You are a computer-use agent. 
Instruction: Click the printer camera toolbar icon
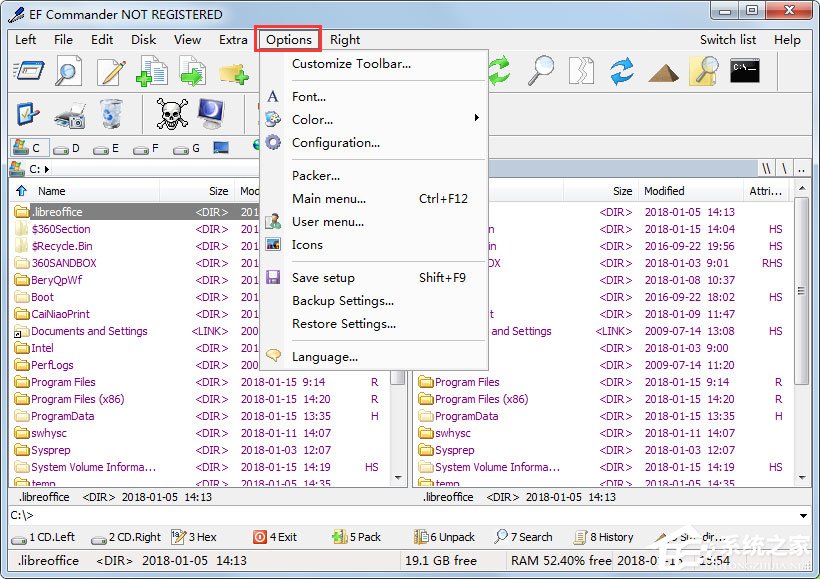tap(69, 115)
